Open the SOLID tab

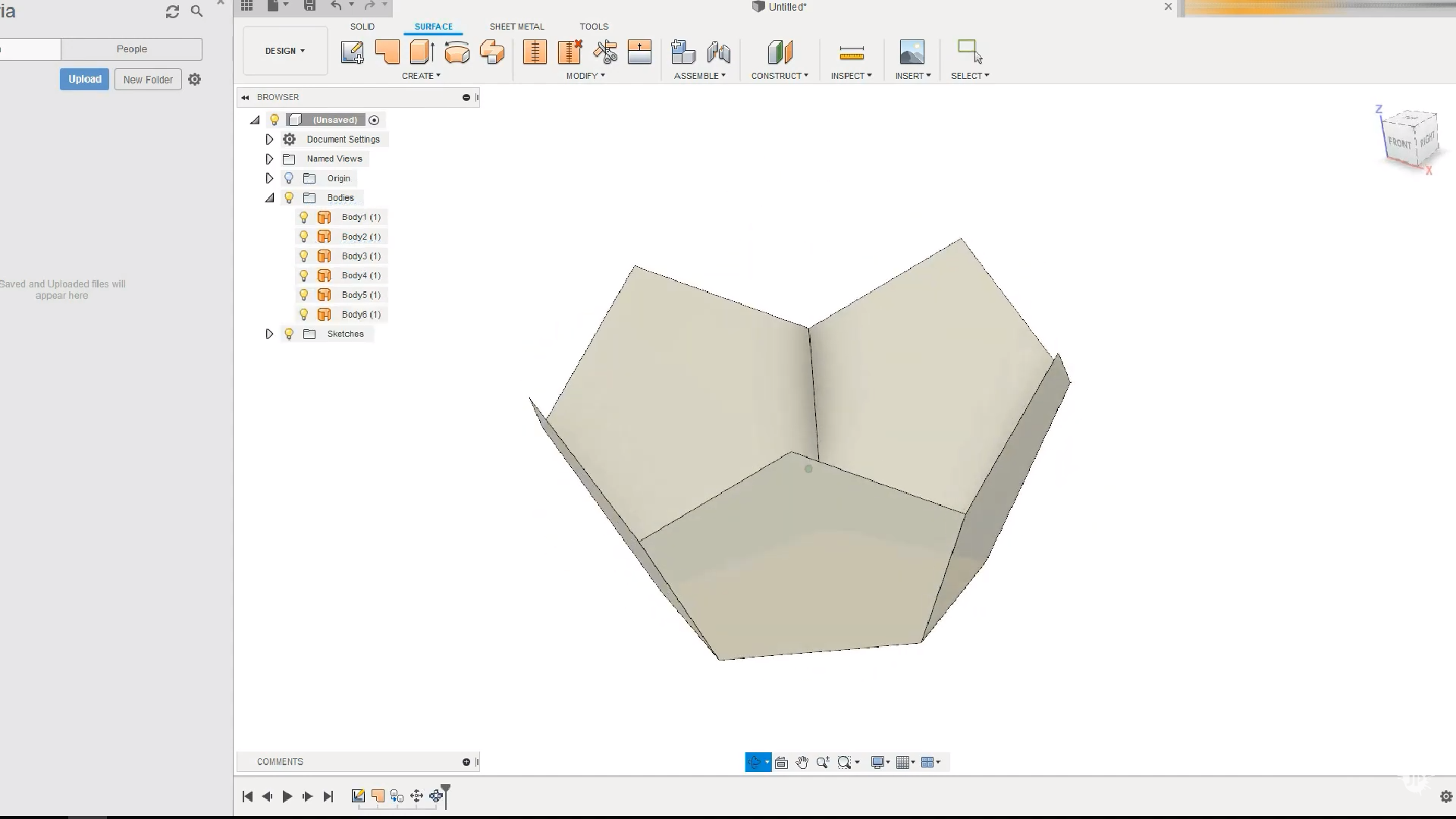362,27
